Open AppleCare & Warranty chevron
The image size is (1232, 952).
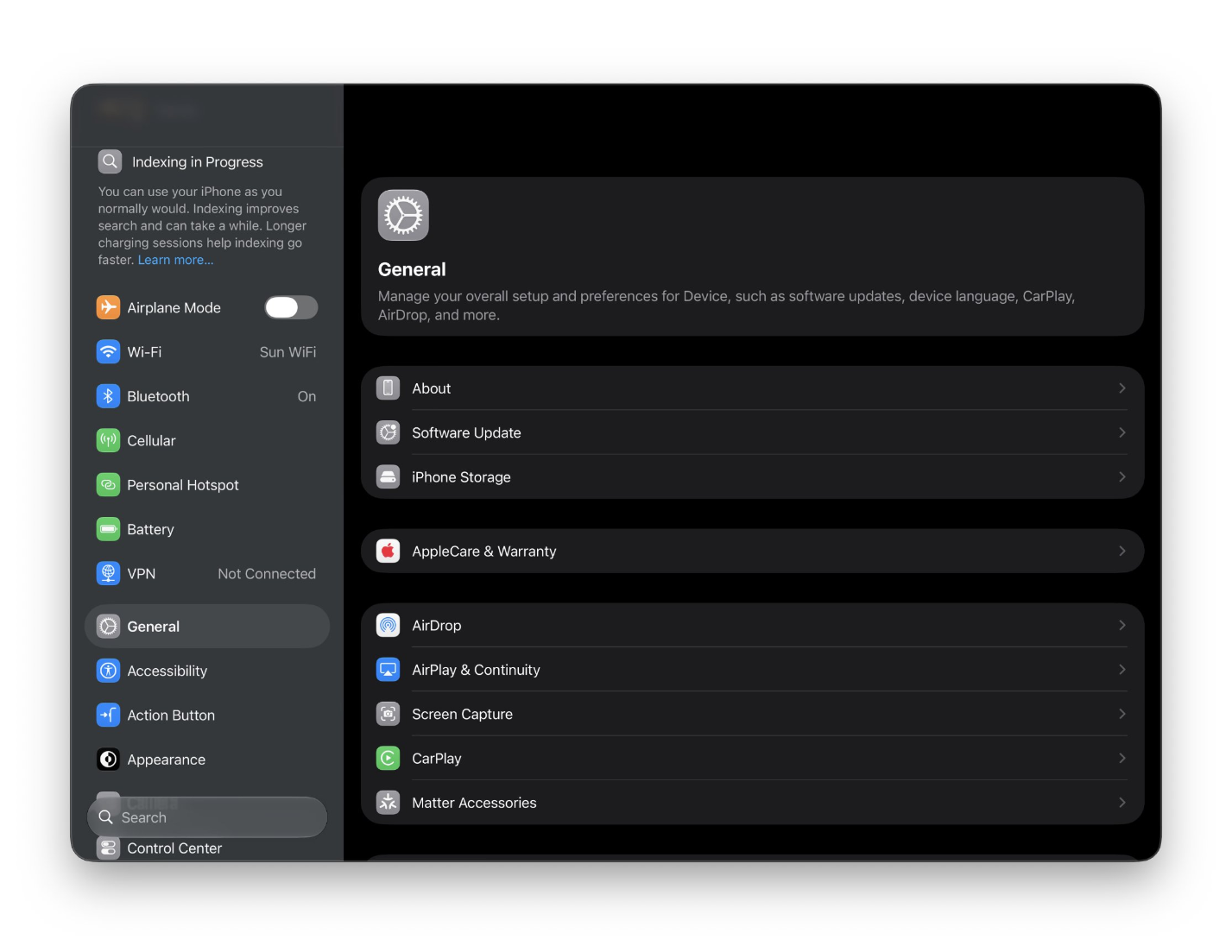1122,551
